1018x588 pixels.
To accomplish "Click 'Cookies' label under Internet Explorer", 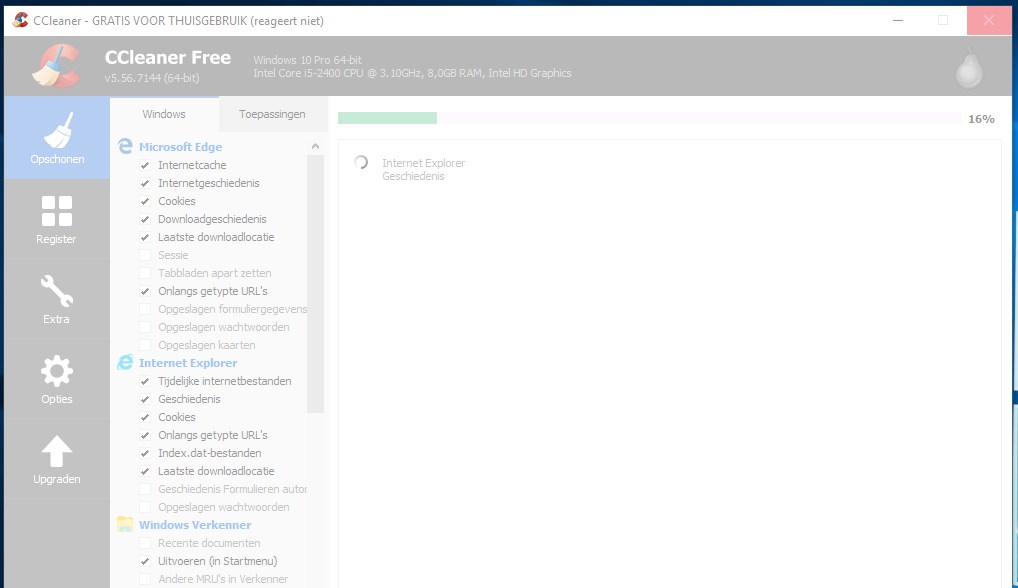I will tap(177, 417).
